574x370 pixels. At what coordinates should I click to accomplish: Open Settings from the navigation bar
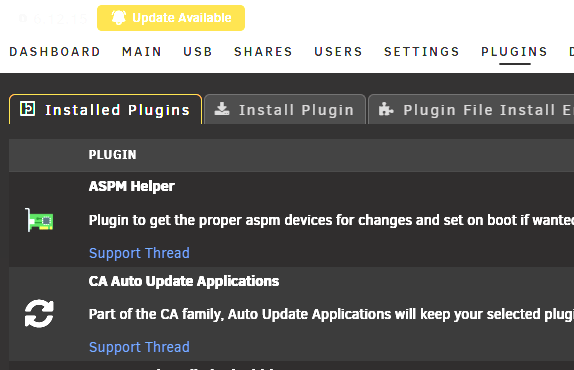(x=422, y=52)
